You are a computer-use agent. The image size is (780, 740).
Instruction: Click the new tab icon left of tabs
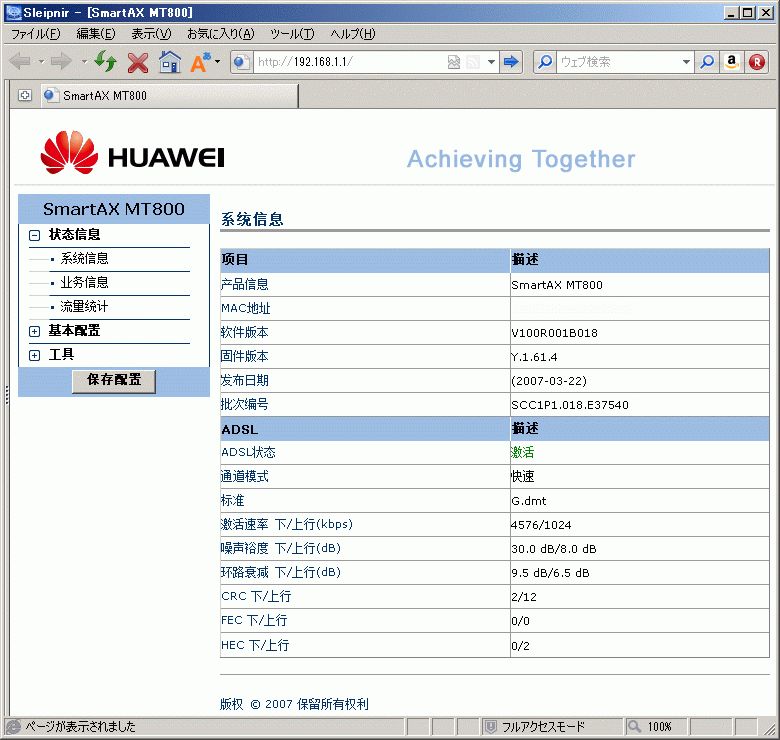25,96
